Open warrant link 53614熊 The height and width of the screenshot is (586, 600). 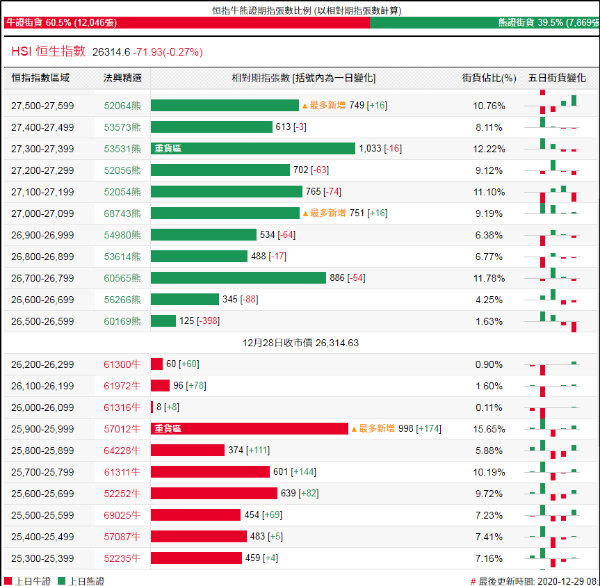pyautogui.click(x=122, y=257)
